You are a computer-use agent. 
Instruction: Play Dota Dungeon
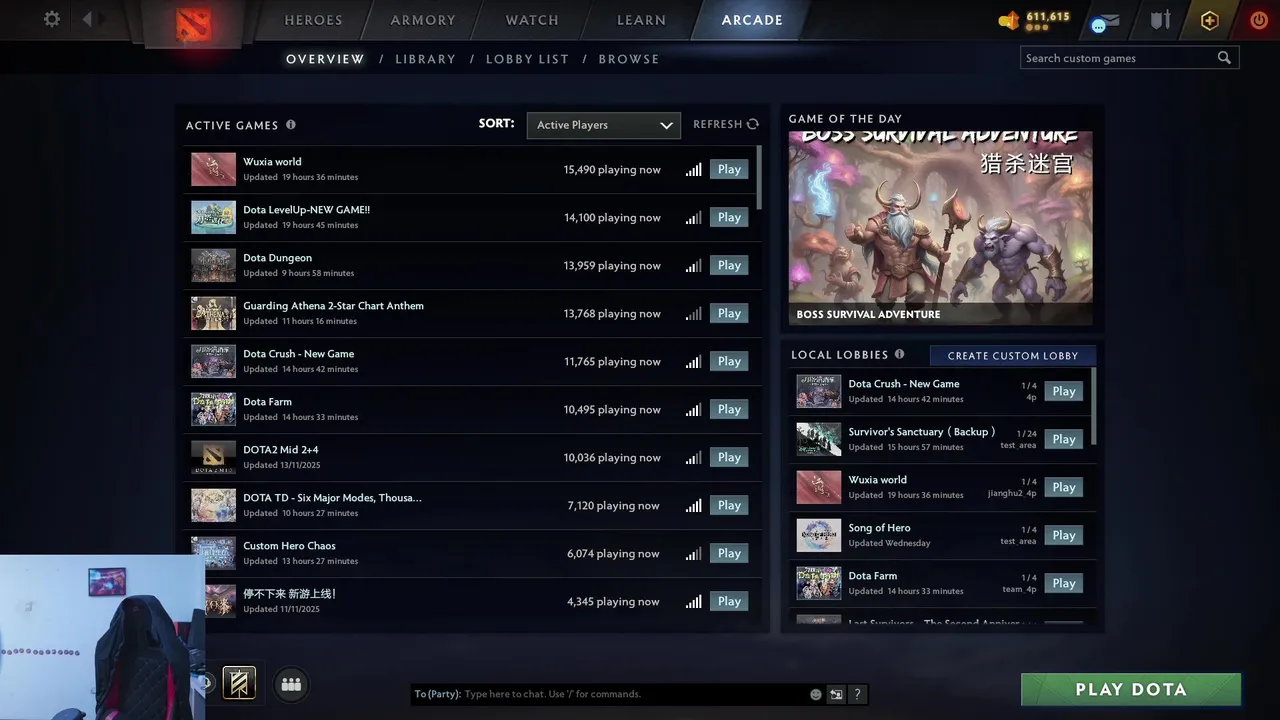(x=729, y=265)
